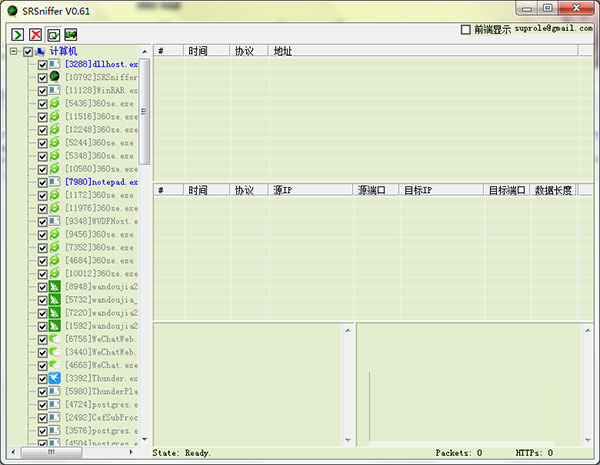Image resolution: width=600 pixels, height=465 pixels.
Task: Uncheck the [12248]360se.exe checkbox
Action: point(42,130)
